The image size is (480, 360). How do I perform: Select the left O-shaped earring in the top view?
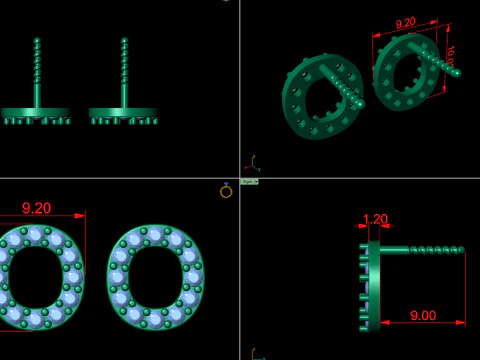pos(41,277)
